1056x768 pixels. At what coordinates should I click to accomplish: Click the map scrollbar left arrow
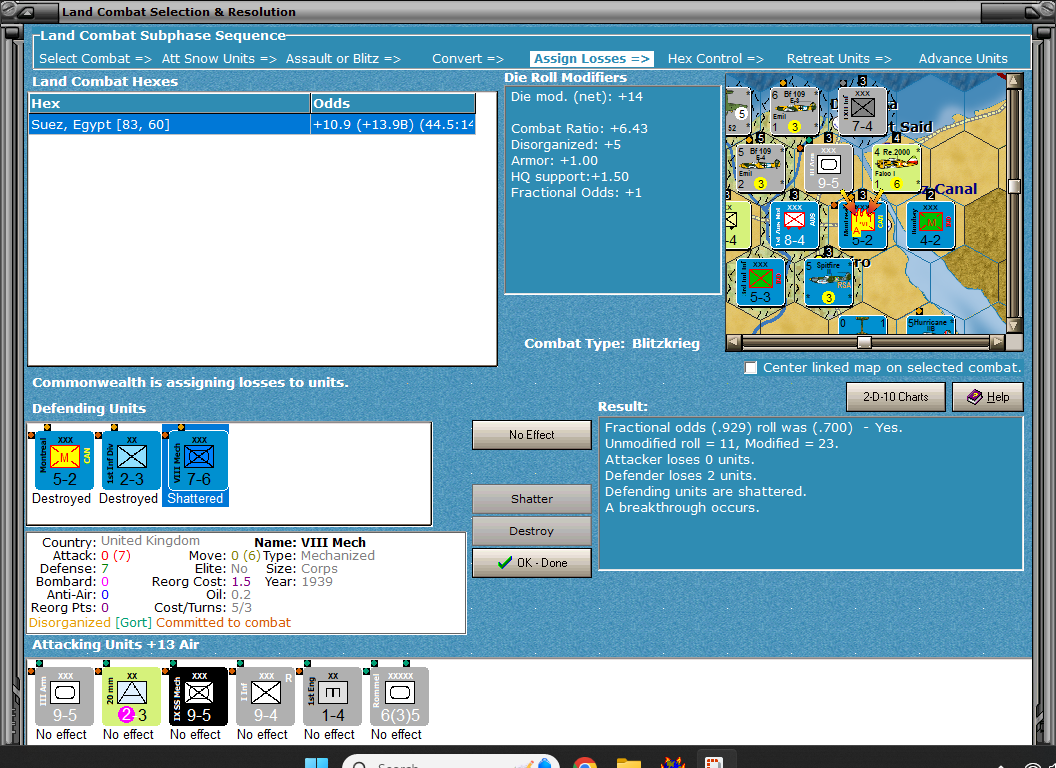(734, 342)
